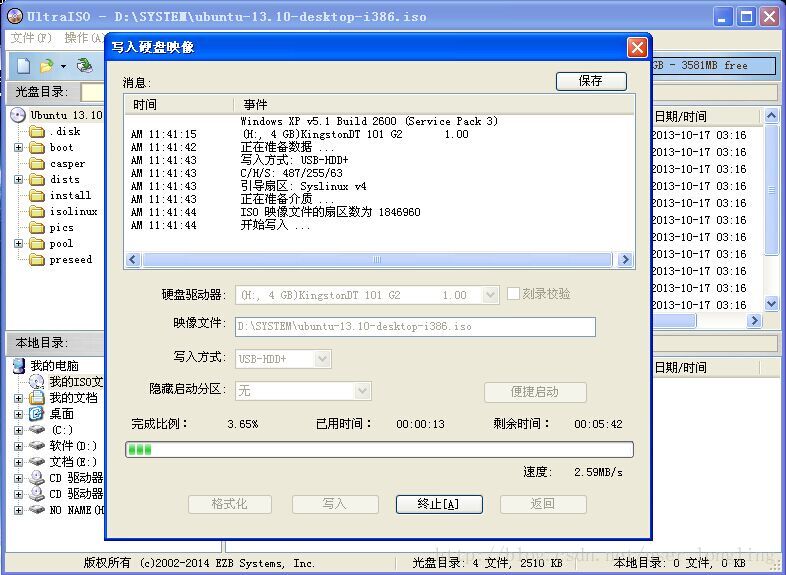Open the 文件(F) menu
786x575 pixels.
pos(31,38)
